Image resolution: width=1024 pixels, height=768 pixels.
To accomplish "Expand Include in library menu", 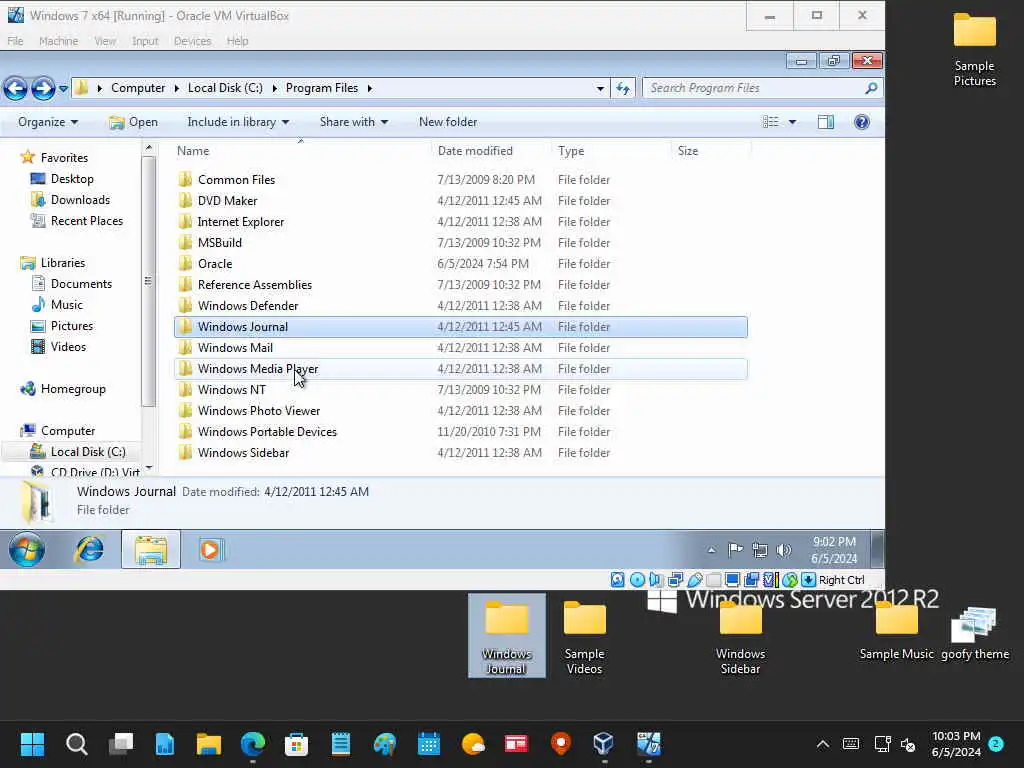I will (x=238, y=122).
